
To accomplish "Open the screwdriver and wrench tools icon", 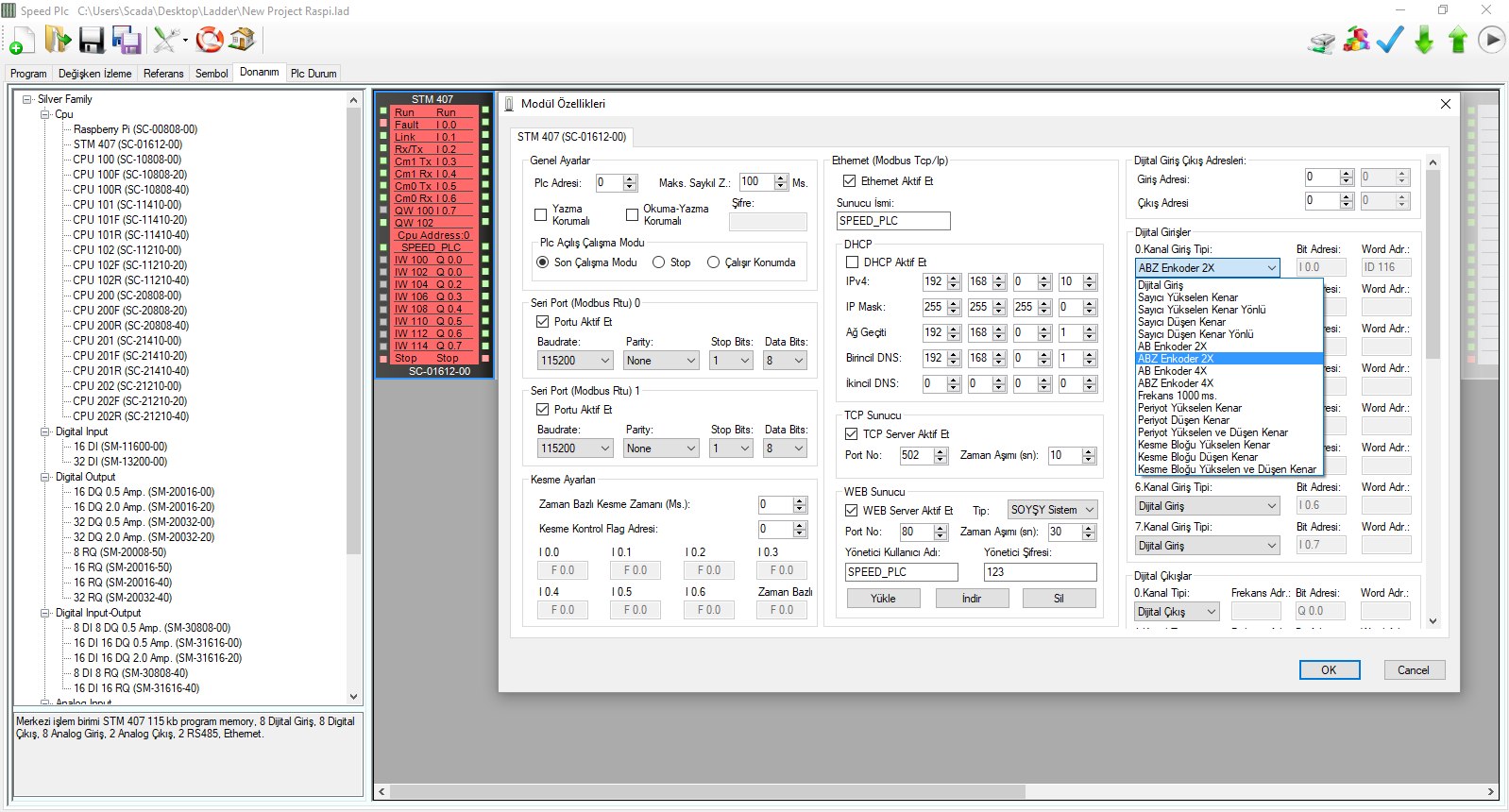I will [166, 40].
